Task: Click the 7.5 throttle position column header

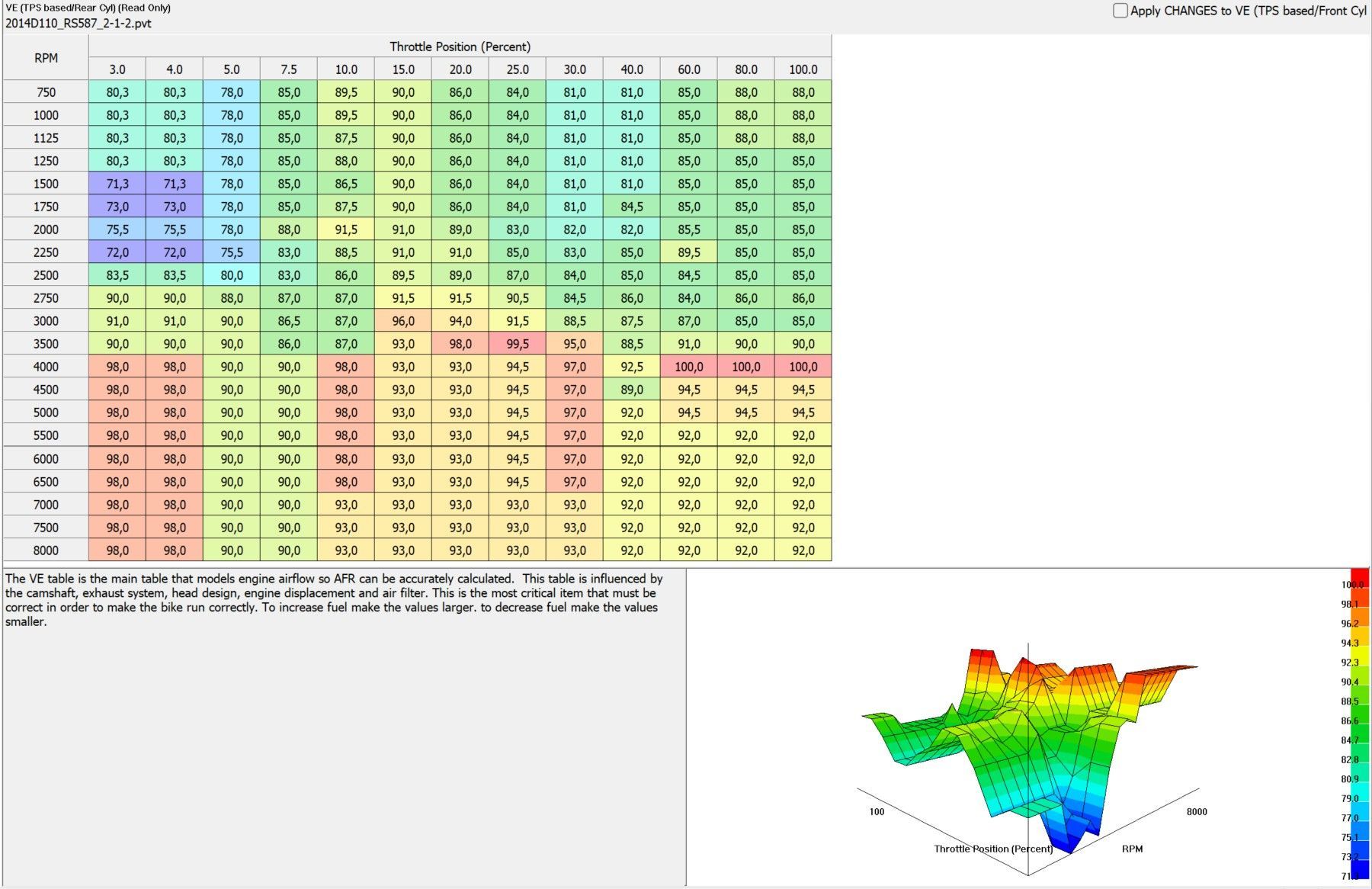Action: click(x=289, y=69)
